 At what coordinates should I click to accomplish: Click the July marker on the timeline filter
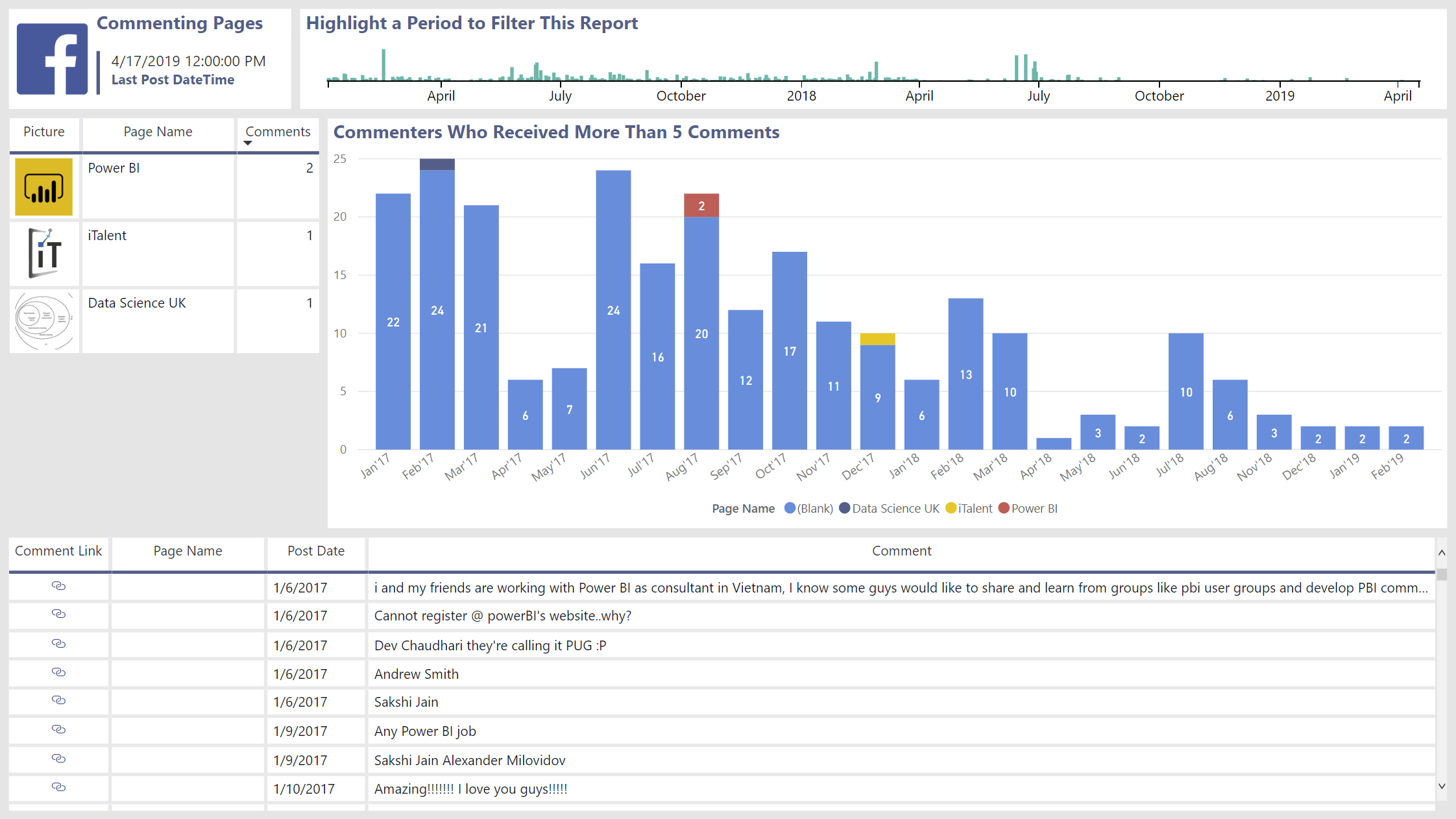pos(561,95)
